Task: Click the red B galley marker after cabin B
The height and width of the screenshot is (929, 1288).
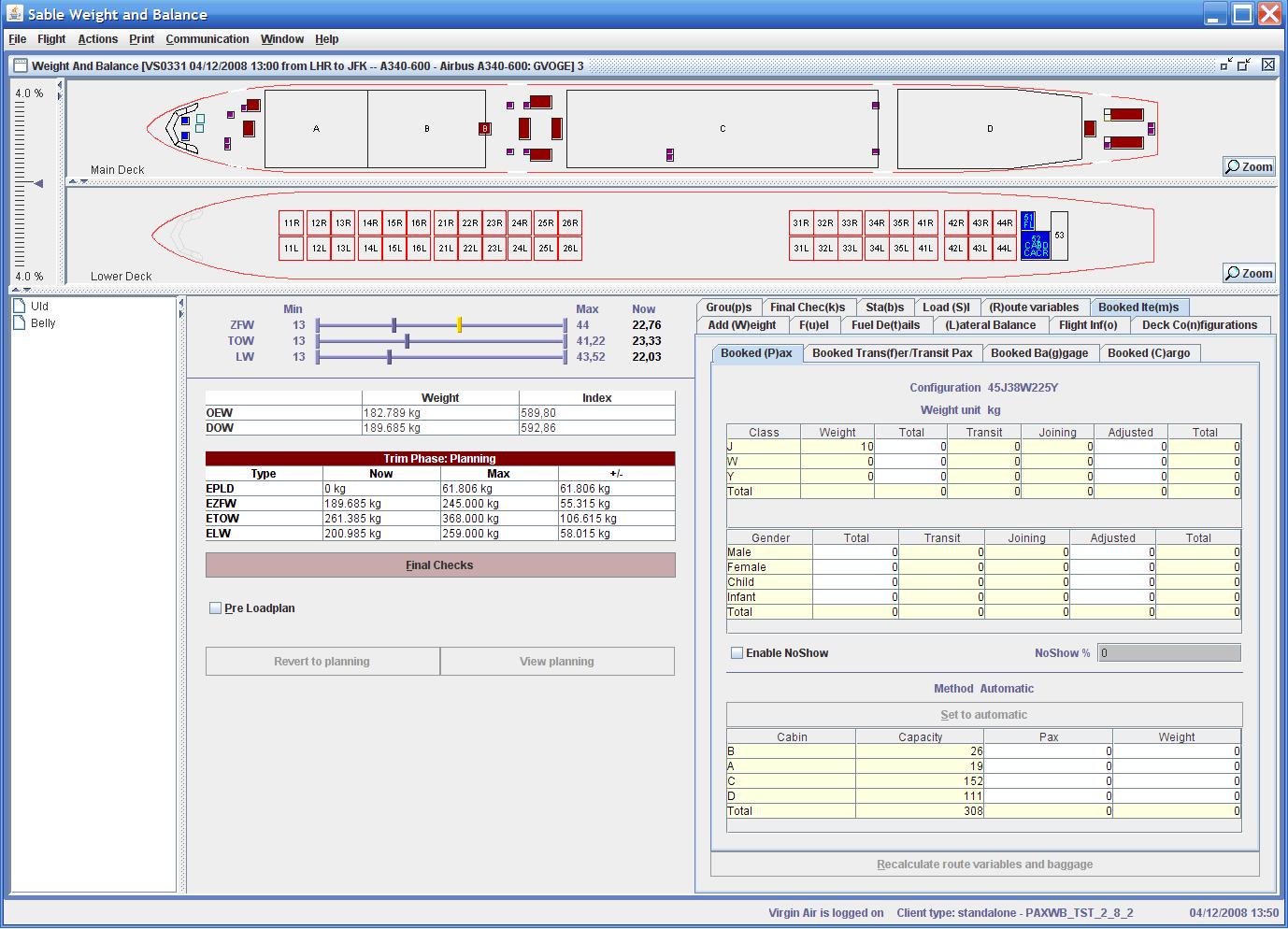Action: click(x=484, y=128)
